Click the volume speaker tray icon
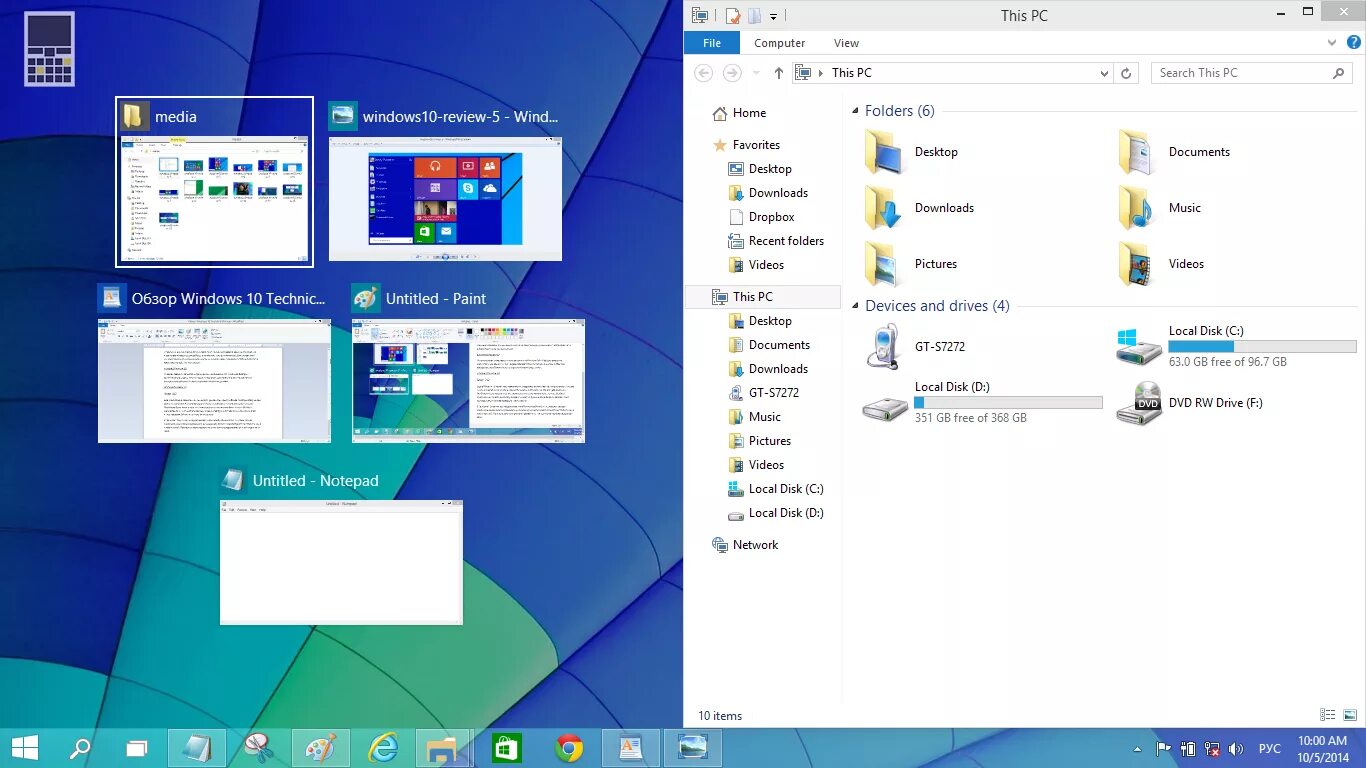Image resolution: width=1366 pixels, height=768 pixels. [x=1236, y=749]
